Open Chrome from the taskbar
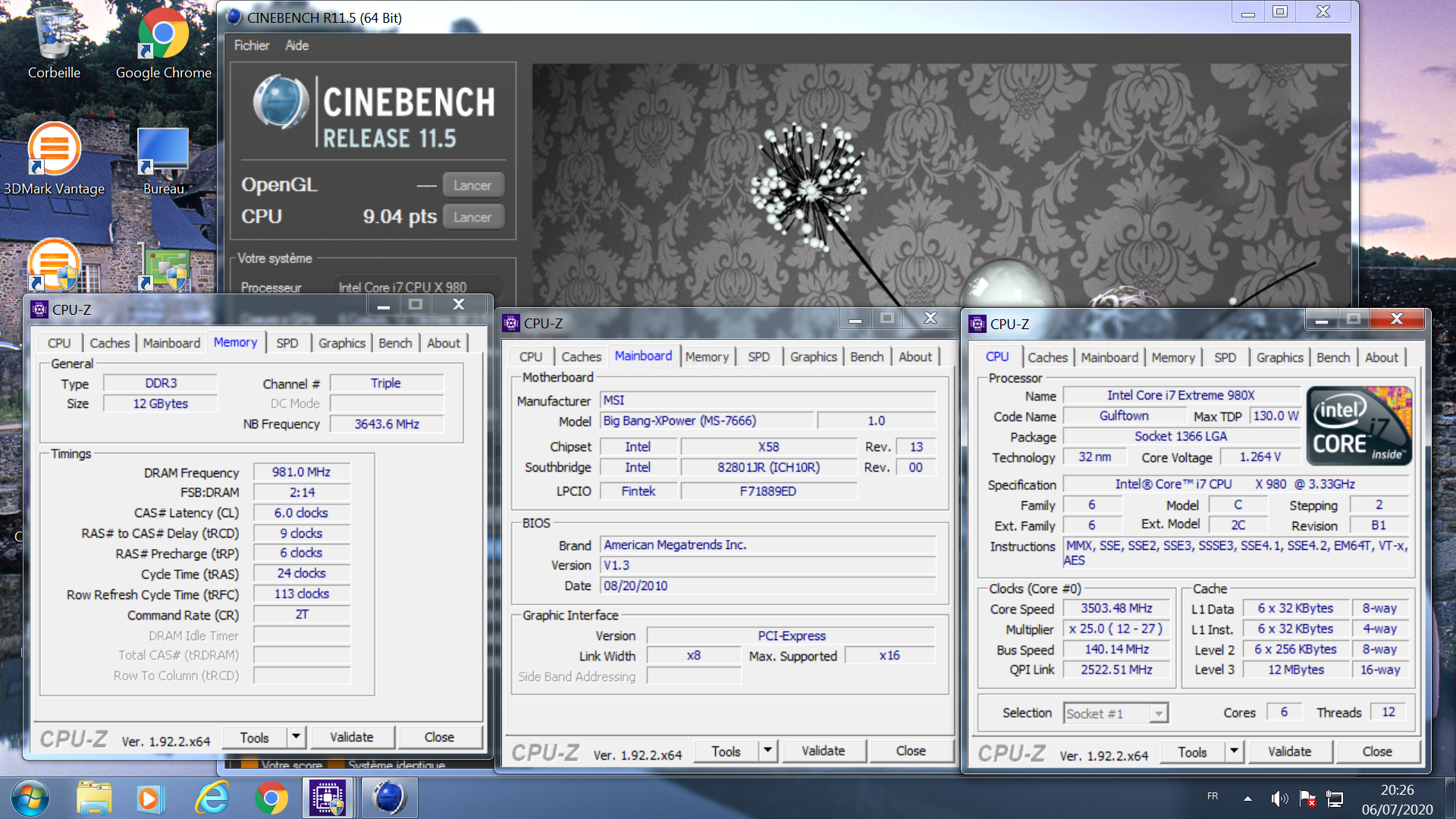This screenshot has height=819, width=1456. 271,799
